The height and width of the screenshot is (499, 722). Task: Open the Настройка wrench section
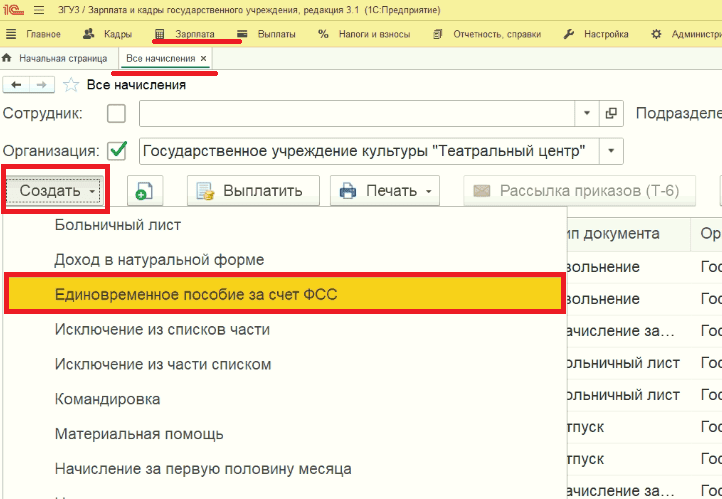[596, 34]
